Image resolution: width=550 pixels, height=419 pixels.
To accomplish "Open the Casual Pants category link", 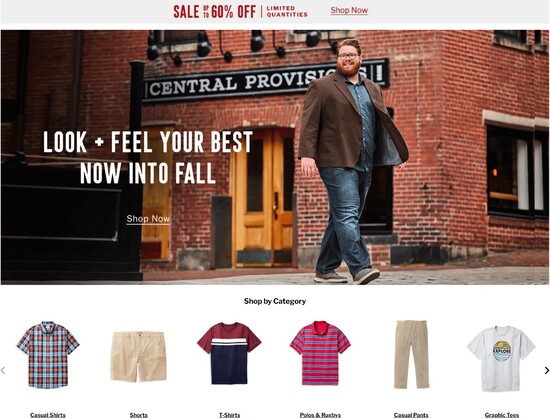I will (411, 415).
